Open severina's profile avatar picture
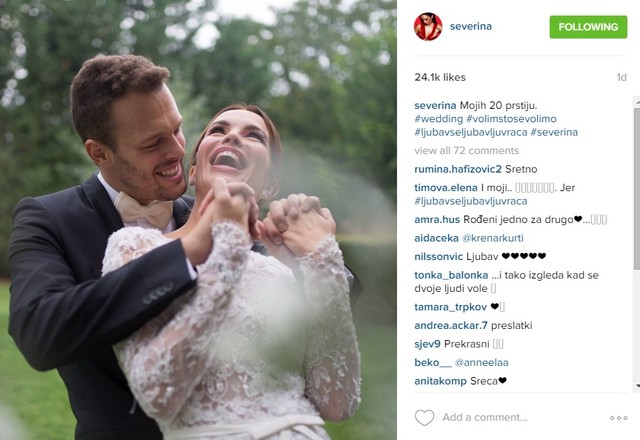The width and height of the screenshot is (640, 440). [428, 27]
